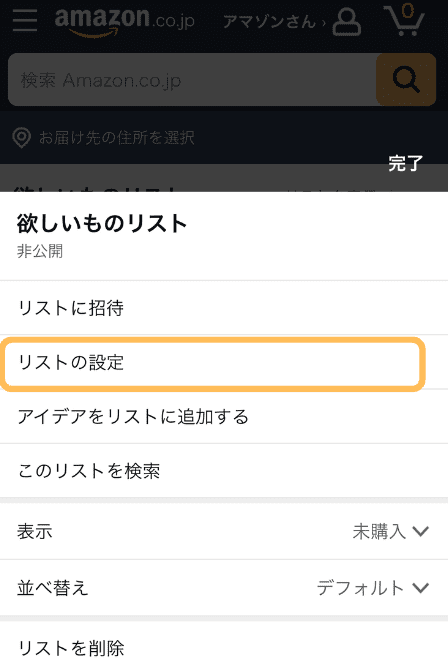Click the magnifier search button

(406, 80)
